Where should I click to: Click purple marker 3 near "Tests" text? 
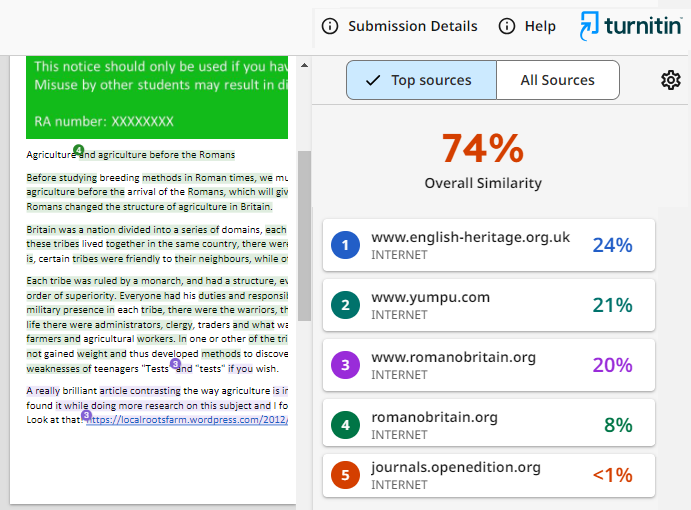pyautogui.click(x=175, y=364)
